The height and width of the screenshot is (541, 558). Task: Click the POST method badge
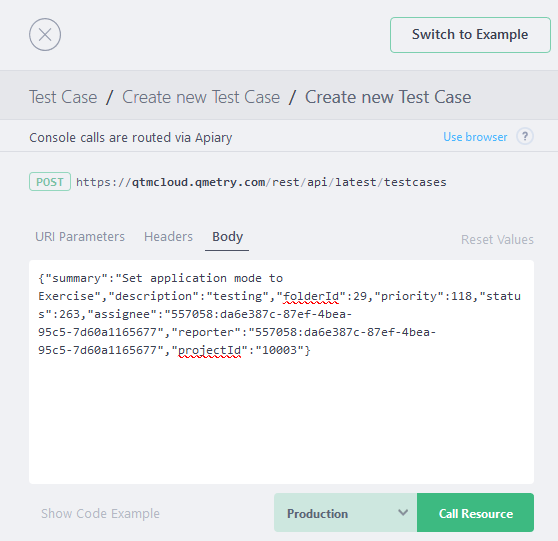pos(50,182)
